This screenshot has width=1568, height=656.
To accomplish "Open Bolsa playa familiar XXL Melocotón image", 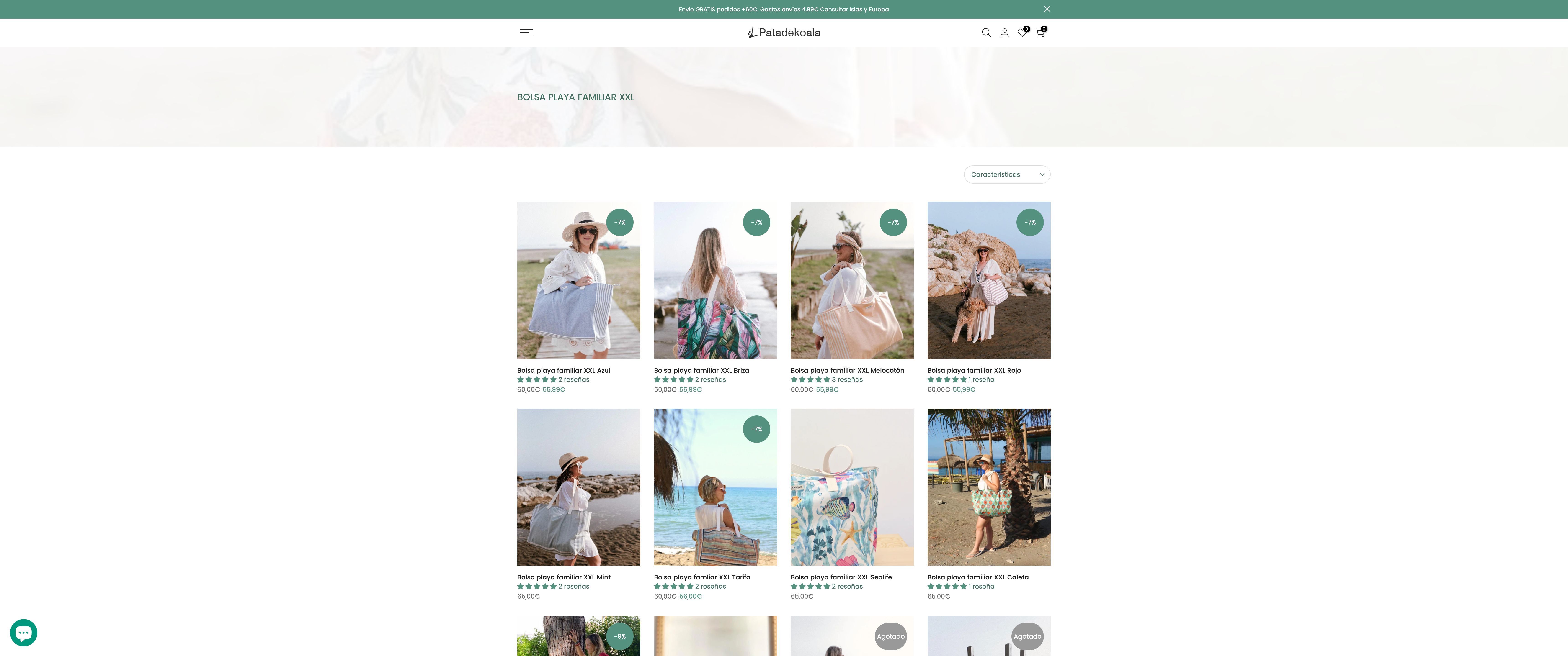I will pos(852,281).
